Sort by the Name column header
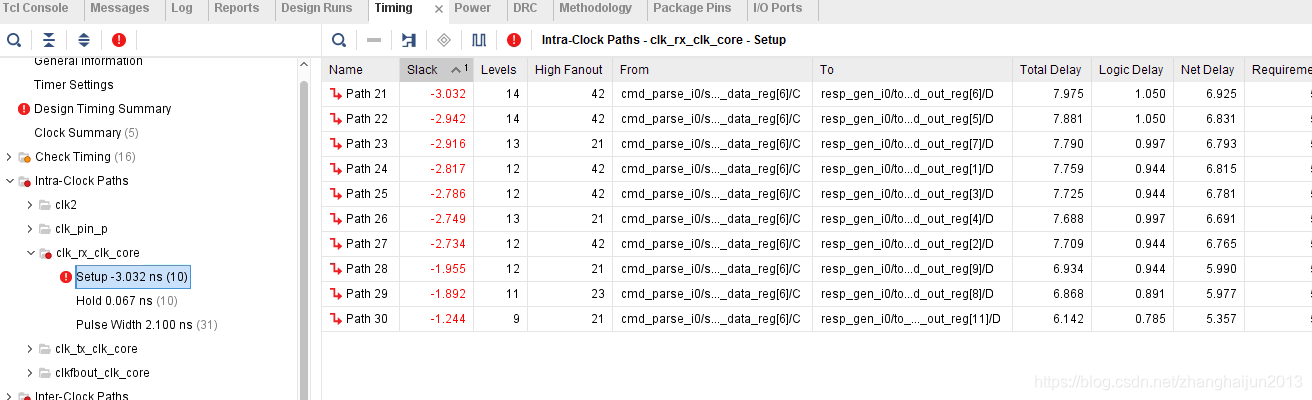1312x400 pixels. pyautogui.click(x=361, y=70)
